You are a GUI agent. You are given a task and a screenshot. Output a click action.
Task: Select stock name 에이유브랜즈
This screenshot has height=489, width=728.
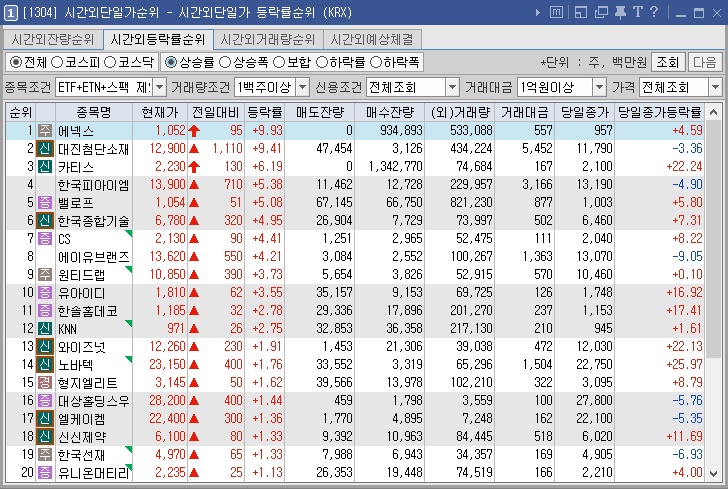pos(93,257)
